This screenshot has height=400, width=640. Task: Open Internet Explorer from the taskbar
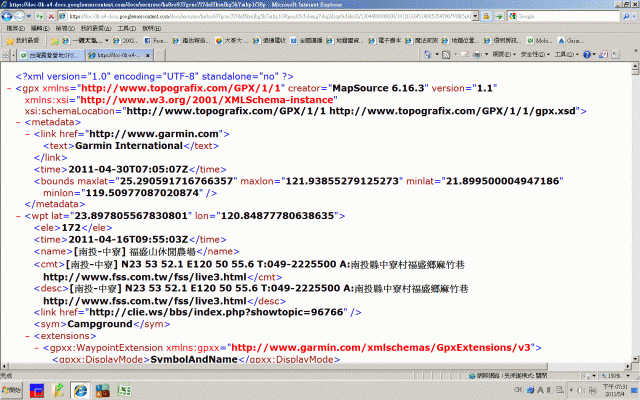point(80,391)
